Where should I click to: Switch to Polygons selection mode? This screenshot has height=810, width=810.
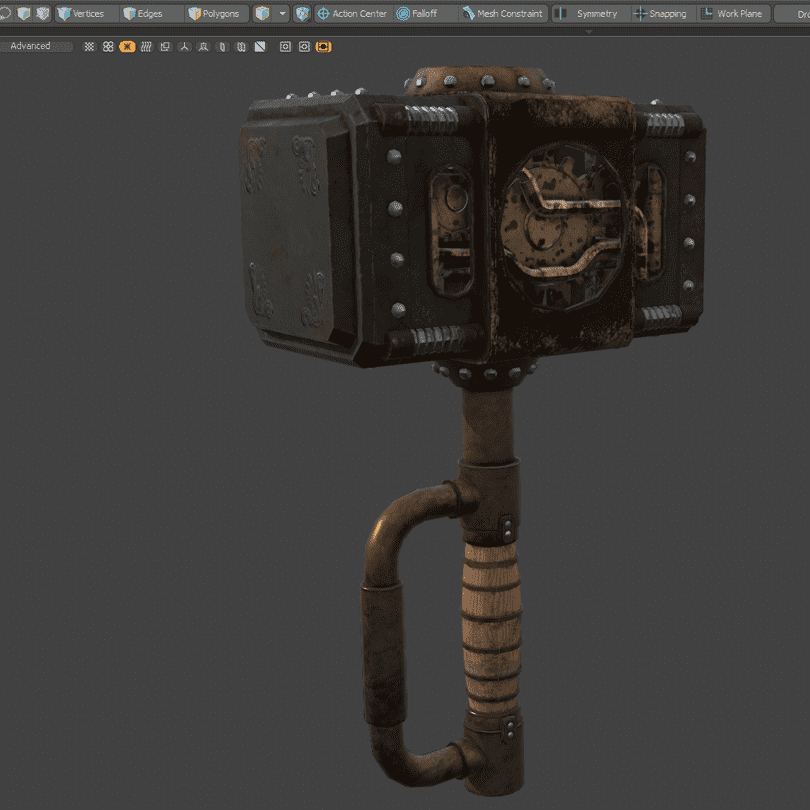213,14
